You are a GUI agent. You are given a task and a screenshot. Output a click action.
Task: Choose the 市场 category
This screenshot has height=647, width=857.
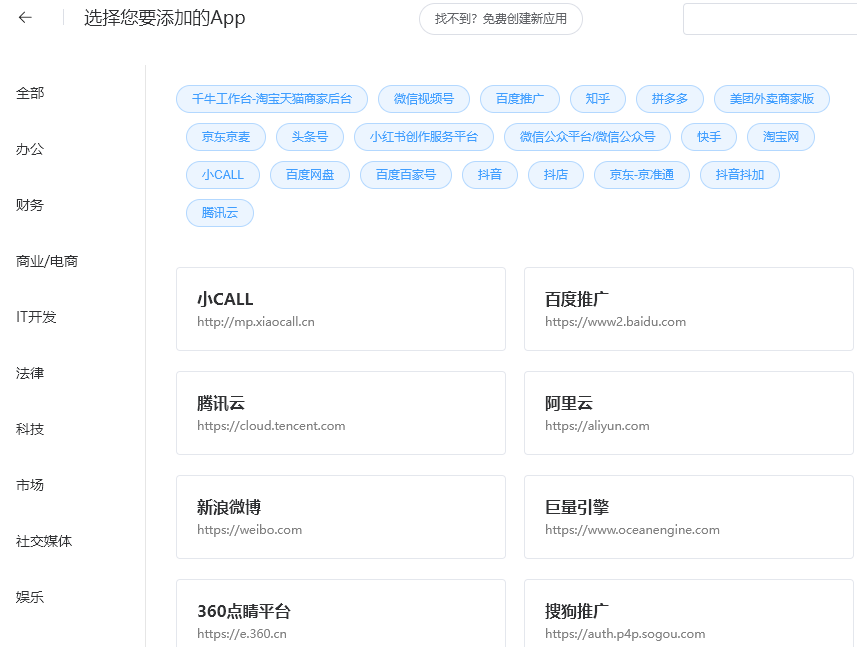30,485
